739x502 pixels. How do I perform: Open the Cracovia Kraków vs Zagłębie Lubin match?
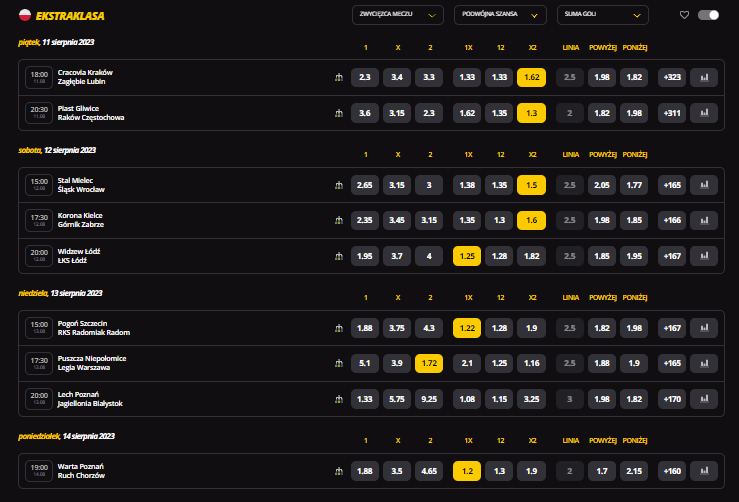[85, 77]
